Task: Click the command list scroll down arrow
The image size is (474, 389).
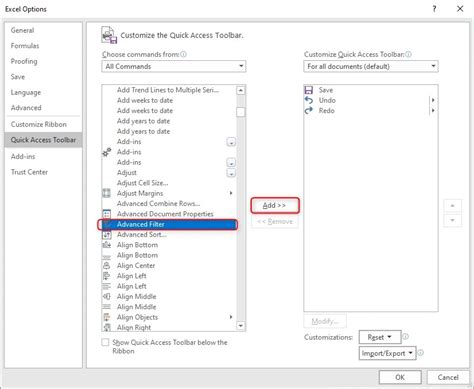Action: pyautogui.click(x=241, y=326)
